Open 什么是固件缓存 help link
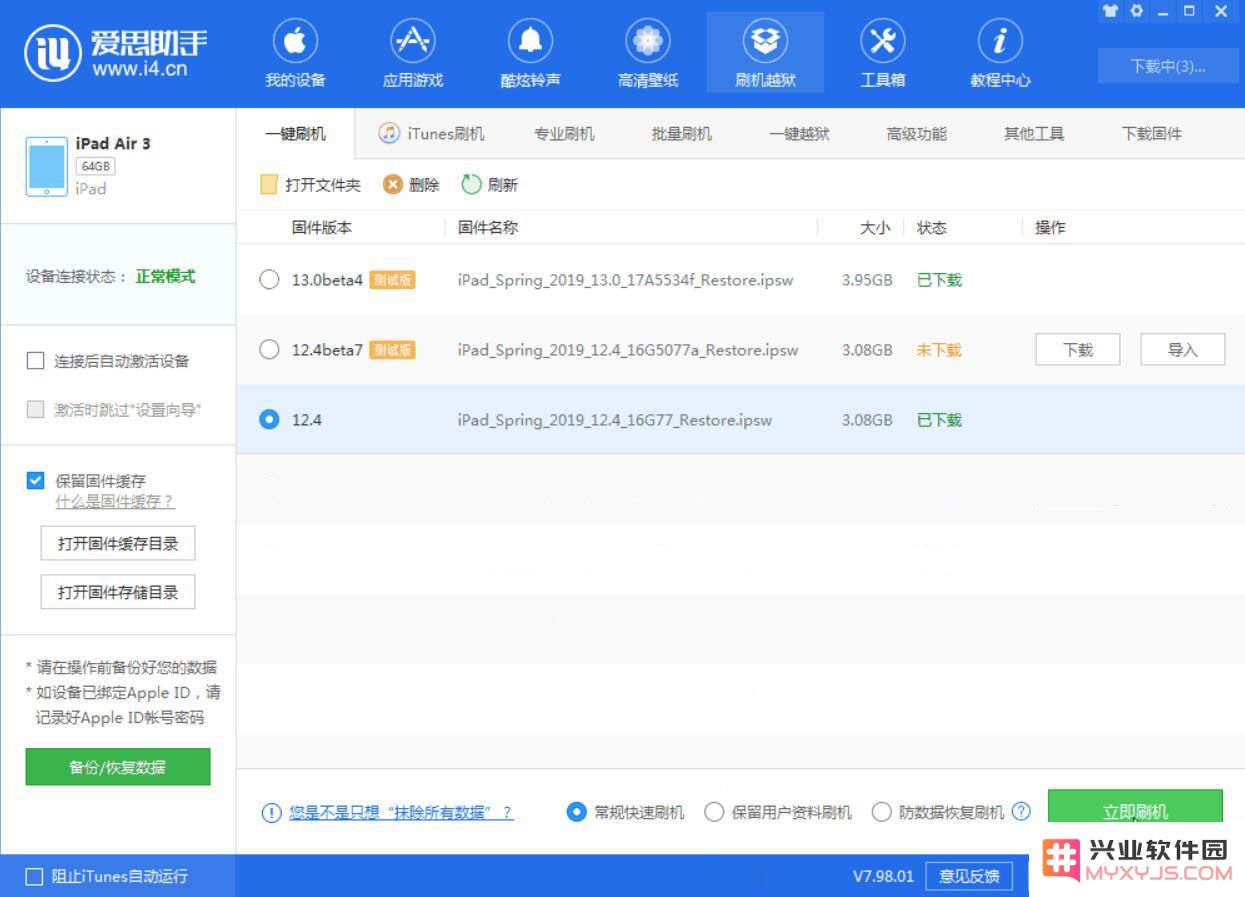 point(115,502)
